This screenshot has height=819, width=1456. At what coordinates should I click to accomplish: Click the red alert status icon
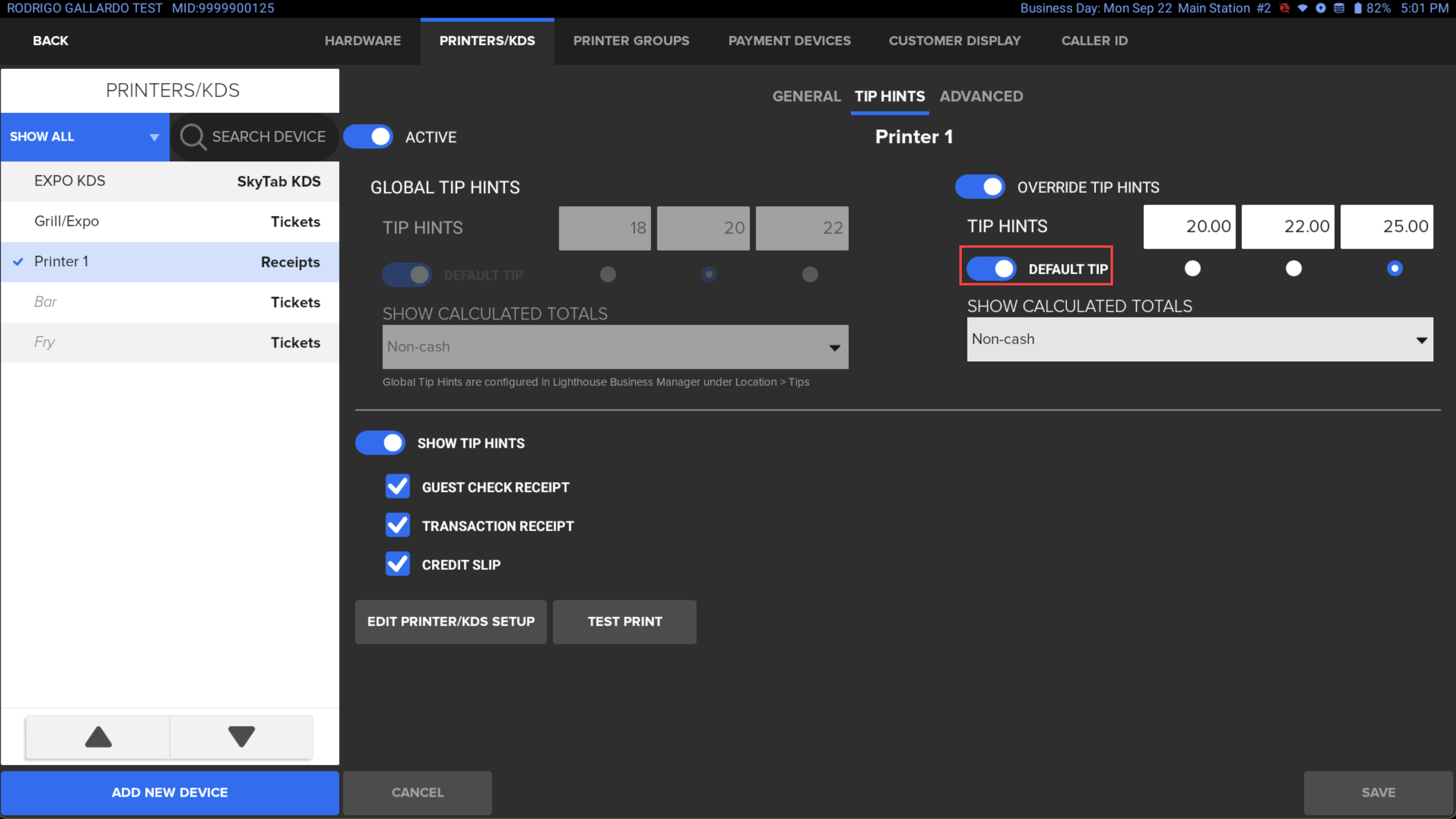1284,9
